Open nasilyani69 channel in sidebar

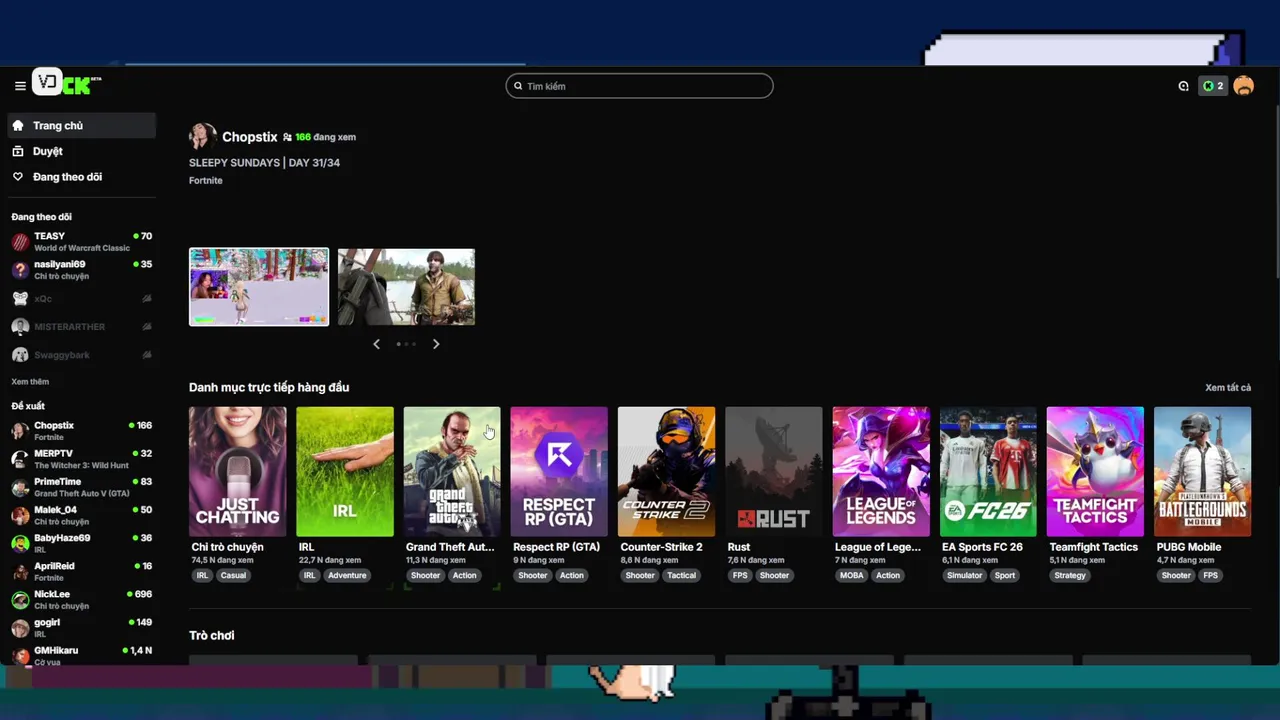tap(81, 270)
